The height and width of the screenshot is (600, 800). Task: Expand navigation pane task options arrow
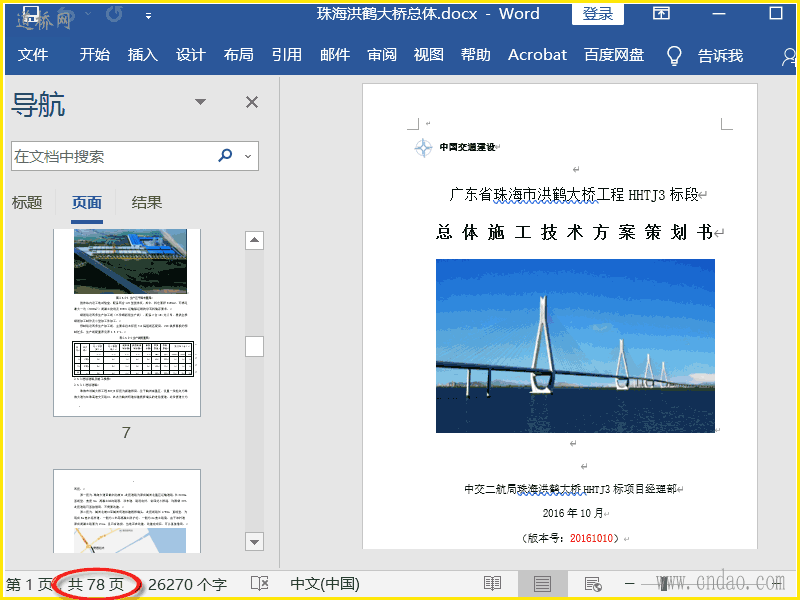[200, 102]
